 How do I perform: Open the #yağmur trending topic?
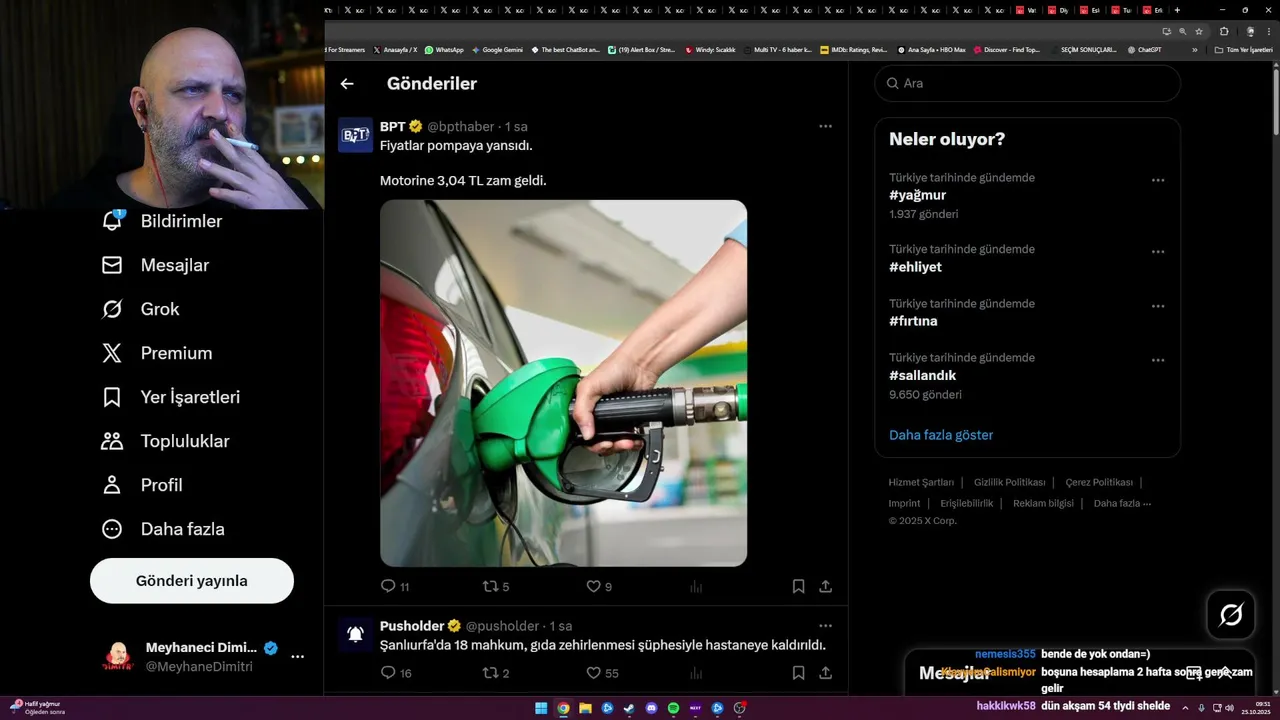click(x=917, y=195)
